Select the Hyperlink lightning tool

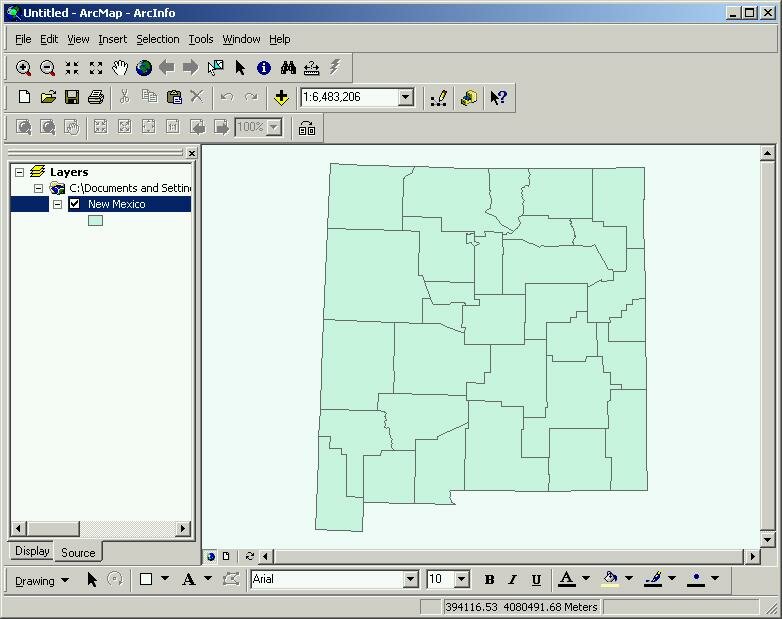pyautogui.click(x=335, y=67)
